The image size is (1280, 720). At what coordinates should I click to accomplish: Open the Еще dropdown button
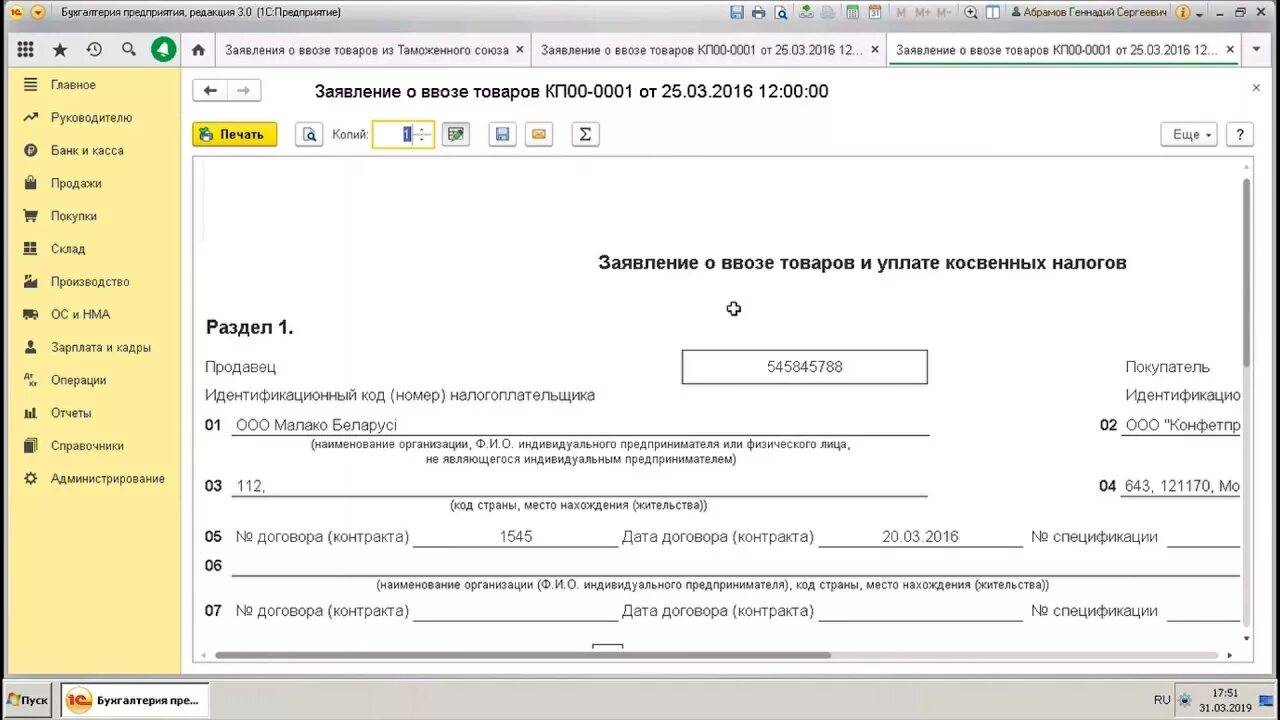pos(1189,134)
